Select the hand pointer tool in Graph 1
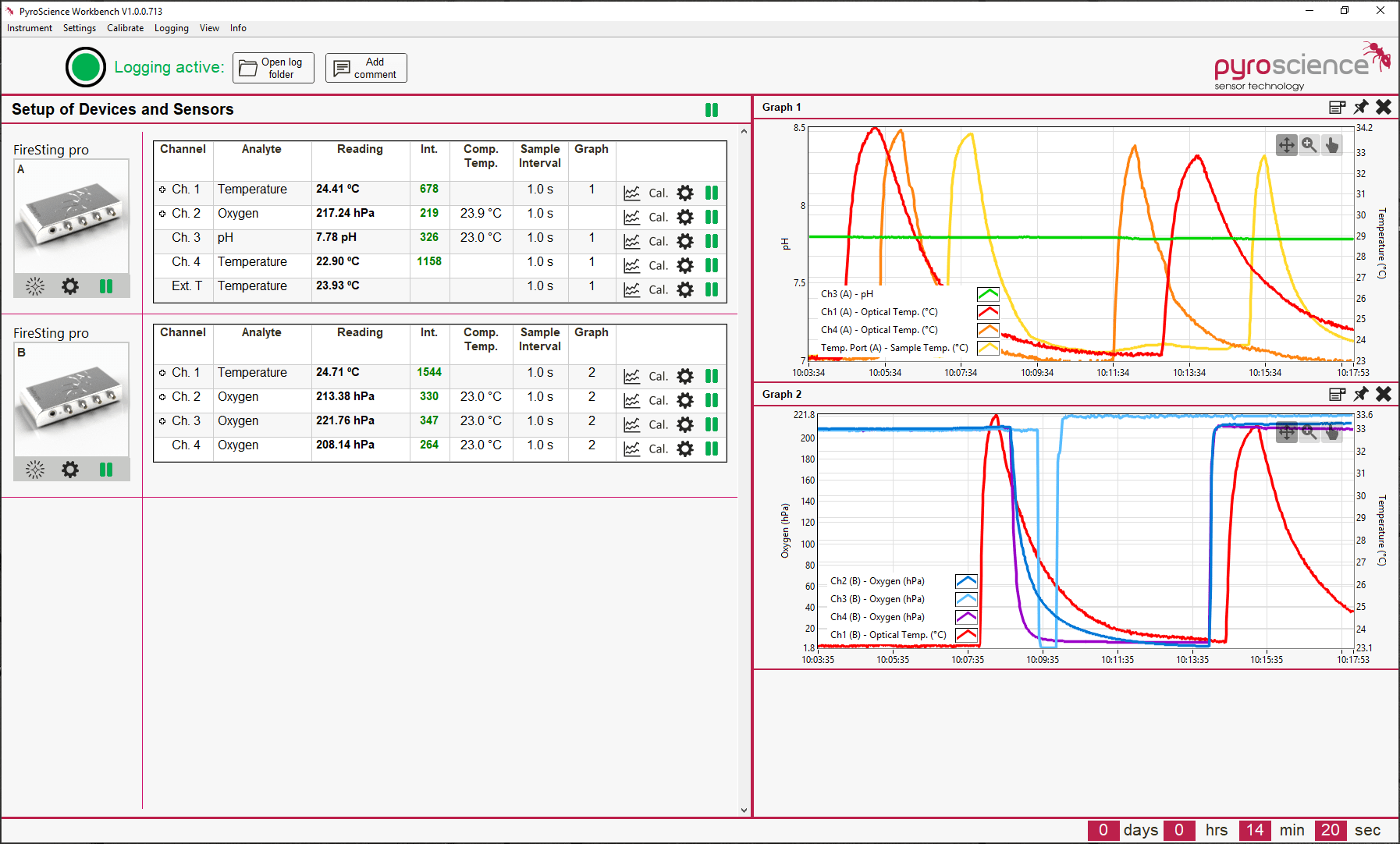 pos(1332,144)
